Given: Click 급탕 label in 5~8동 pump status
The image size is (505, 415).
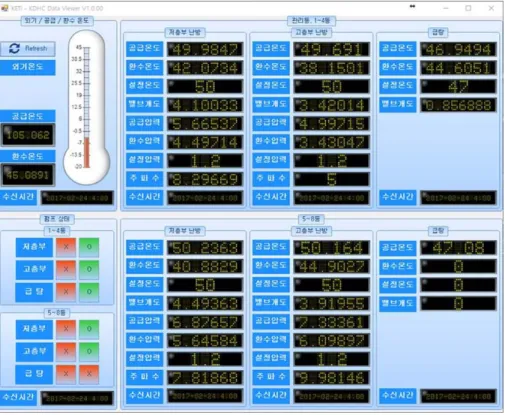Looking at the screenshot, I should [x=34, y=374].
